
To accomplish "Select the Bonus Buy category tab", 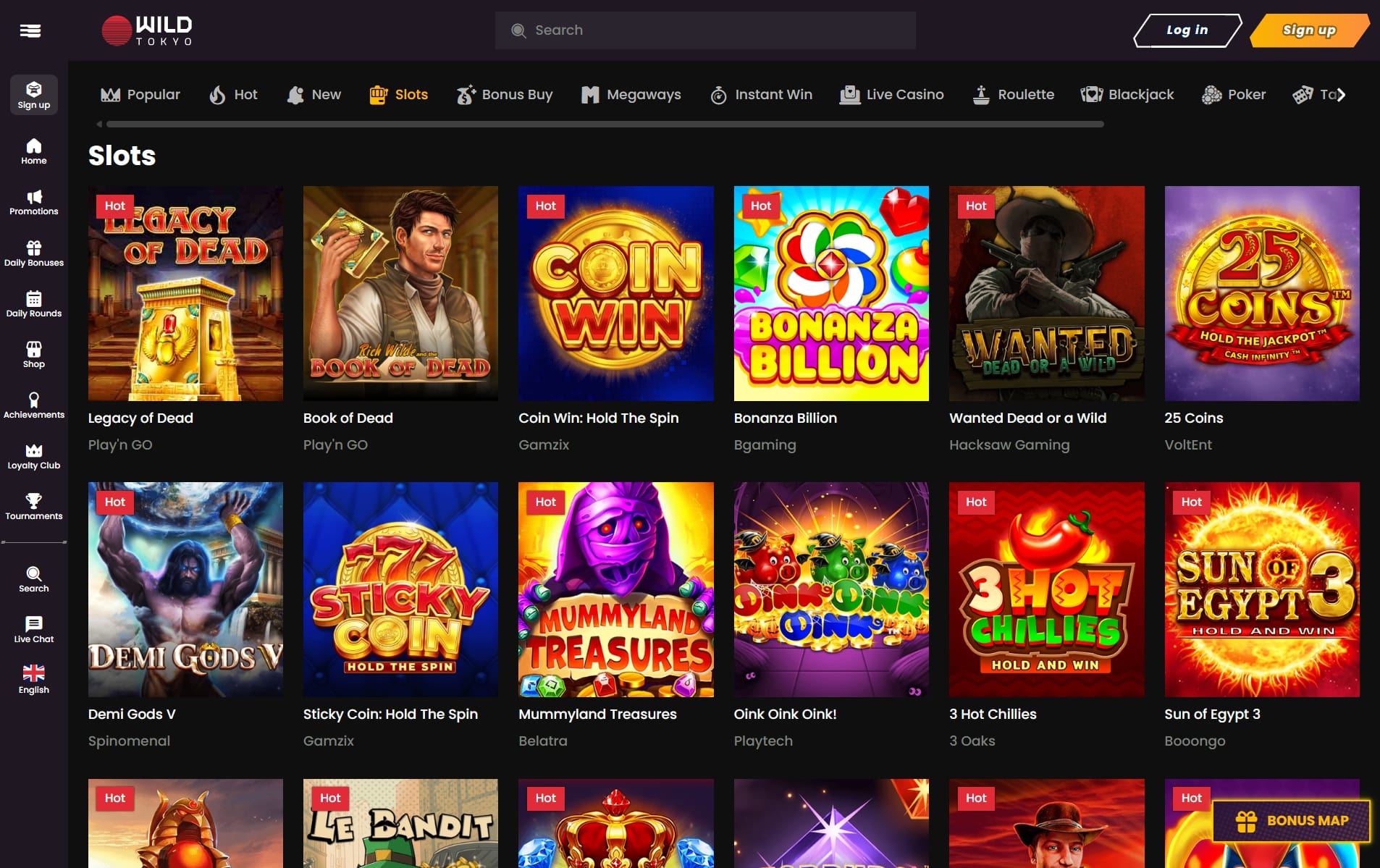I will (504, 94).
